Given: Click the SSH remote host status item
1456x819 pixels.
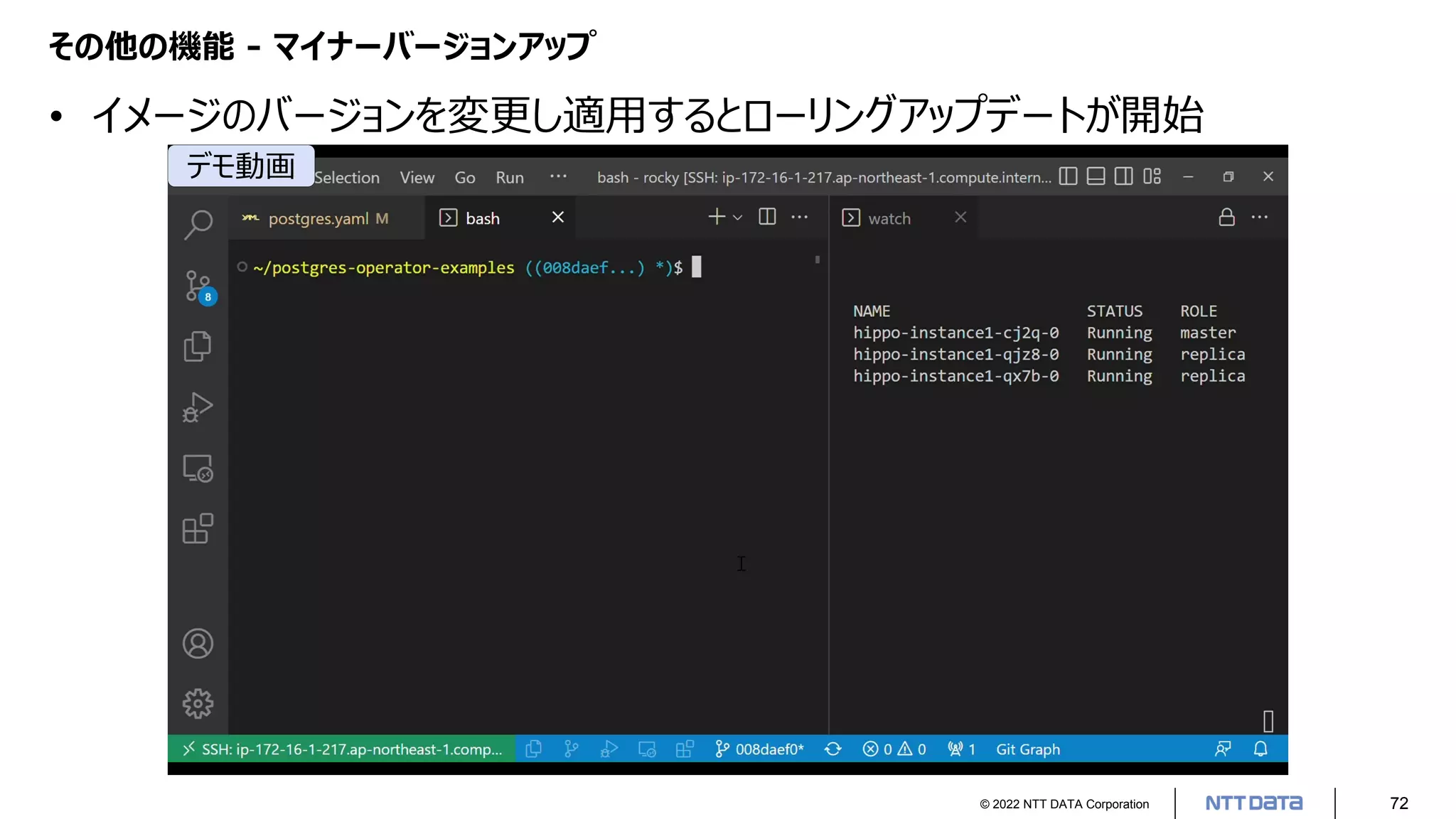Looking at the screenshot, I should pyautogui.click(x=342, y=749).
